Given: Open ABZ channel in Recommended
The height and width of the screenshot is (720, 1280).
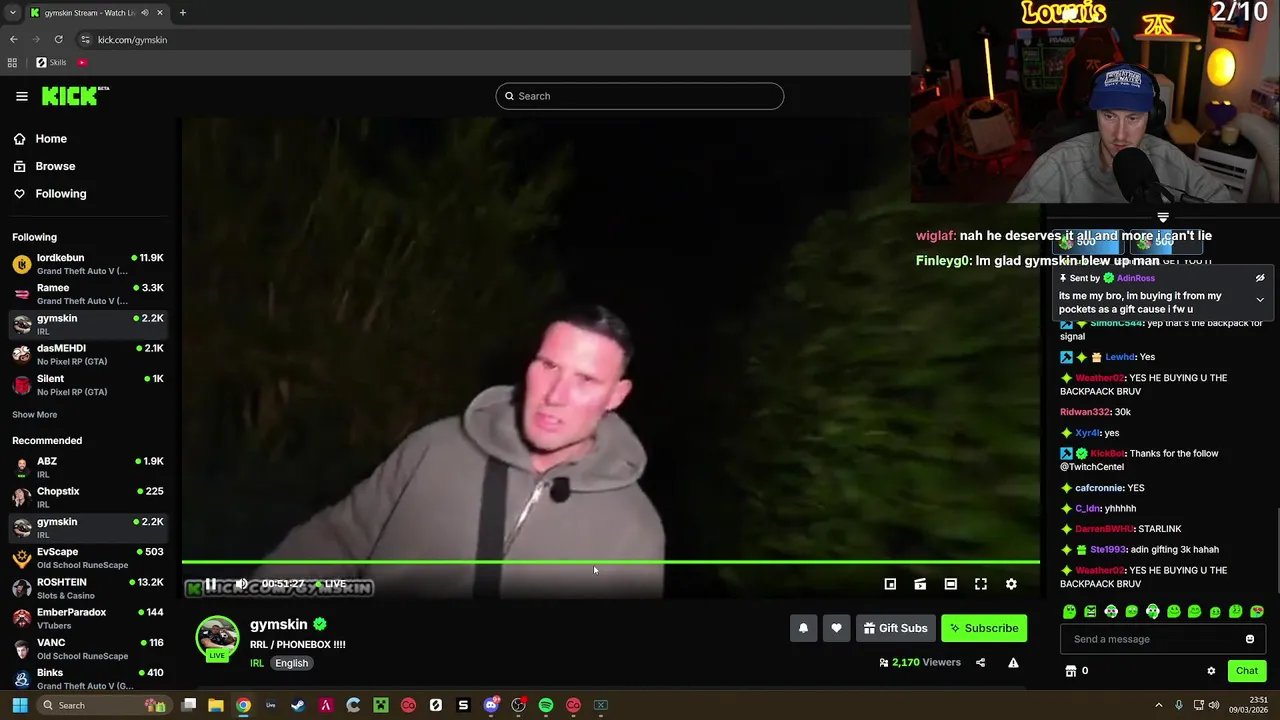Looking at the screenshot, I should [88, 467].
